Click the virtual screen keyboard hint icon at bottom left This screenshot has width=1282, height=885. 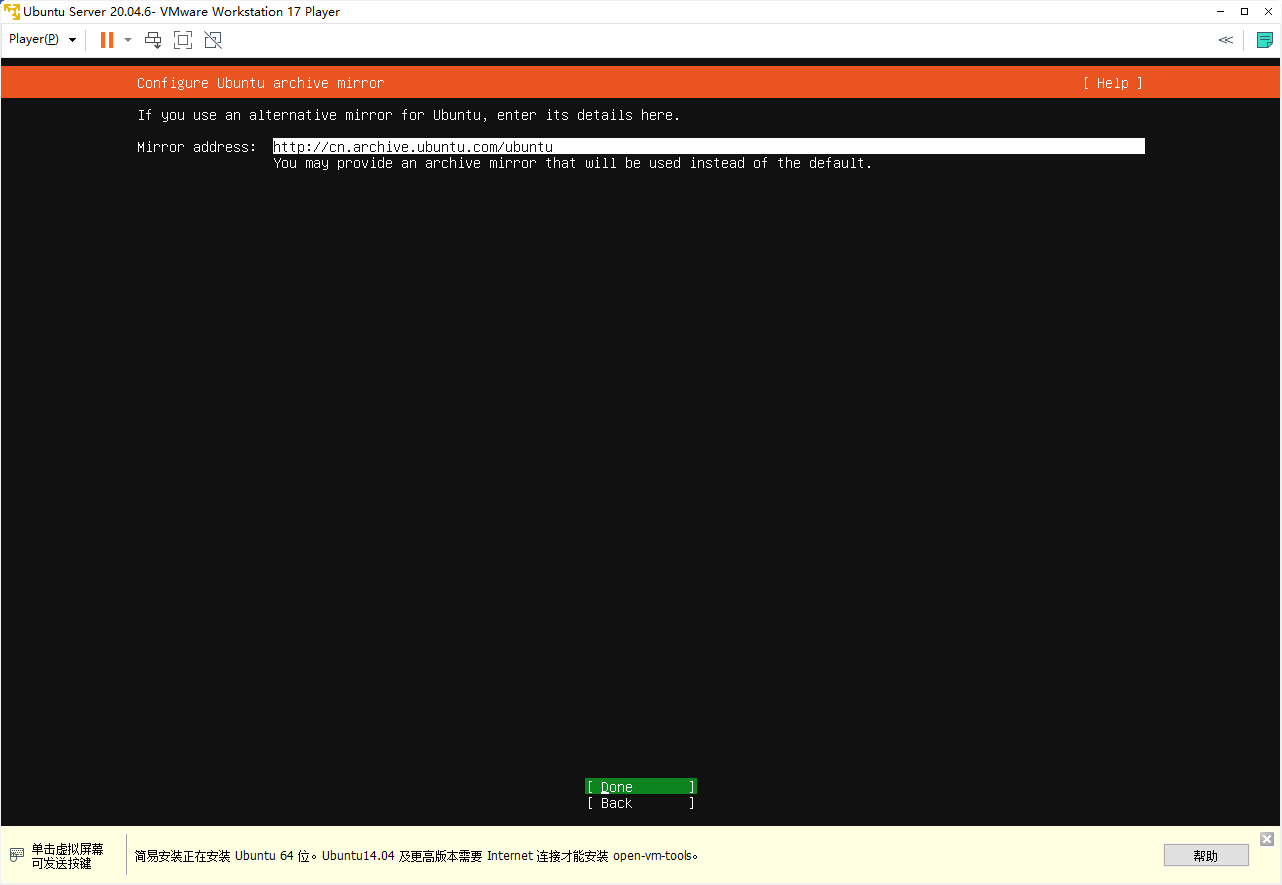point(17,856)
